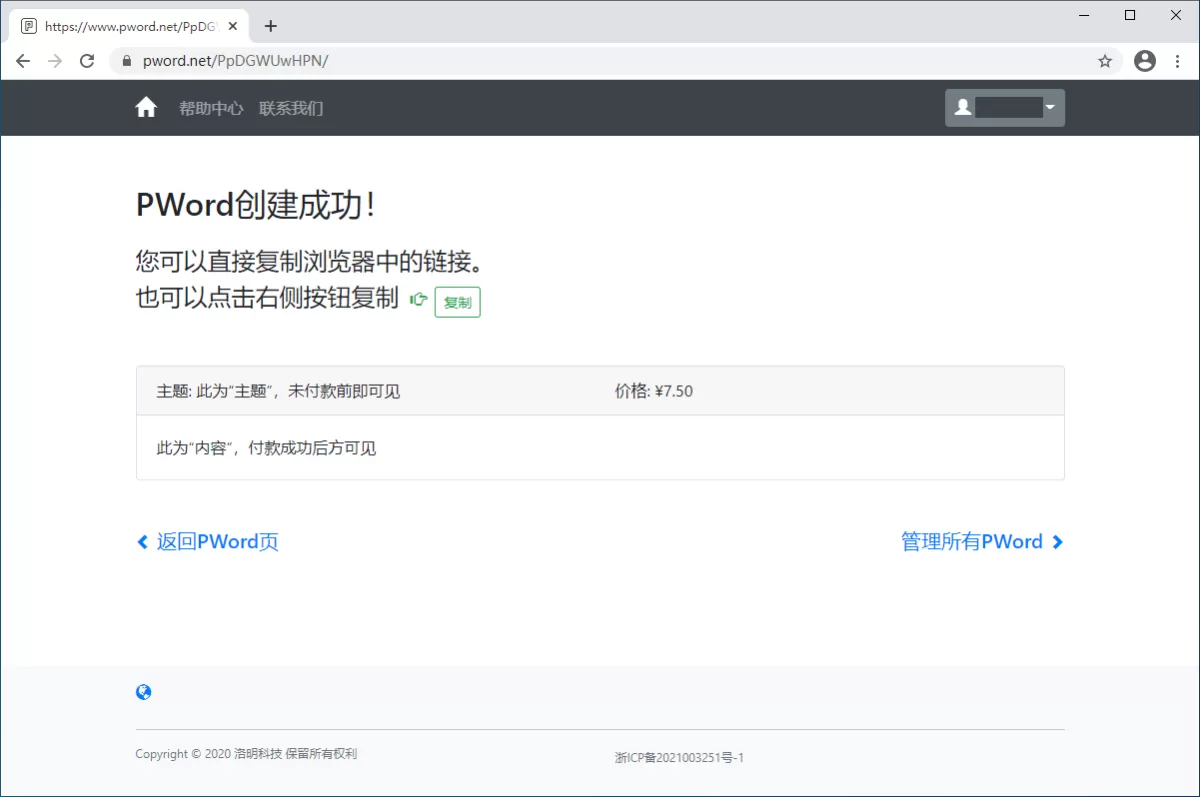Open the Chrome profile avatar icon
This screenshot has width=1200, height=797.
1145,61
